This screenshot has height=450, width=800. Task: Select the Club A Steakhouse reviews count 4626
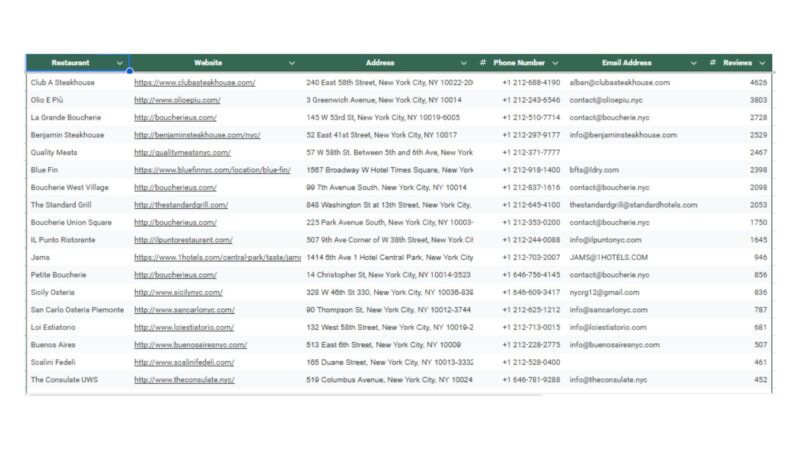pyautogui.click(x=759, y=83)
